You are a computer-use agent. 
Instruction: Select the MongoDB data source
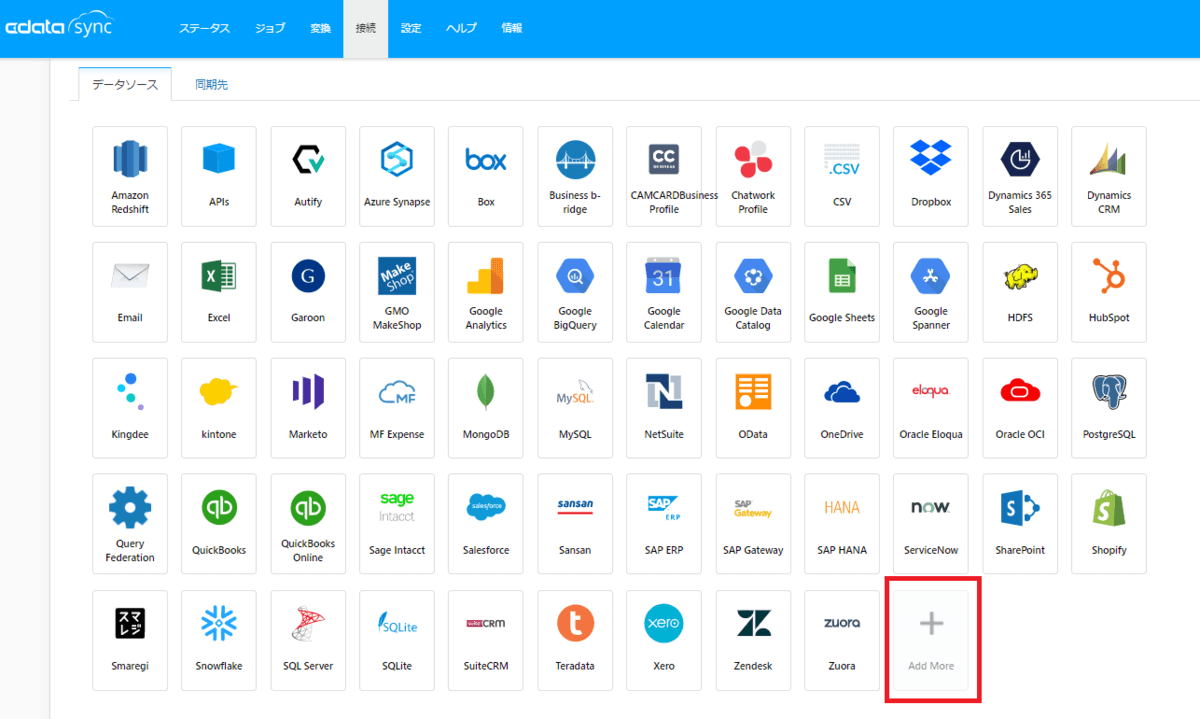coord(486,408)
